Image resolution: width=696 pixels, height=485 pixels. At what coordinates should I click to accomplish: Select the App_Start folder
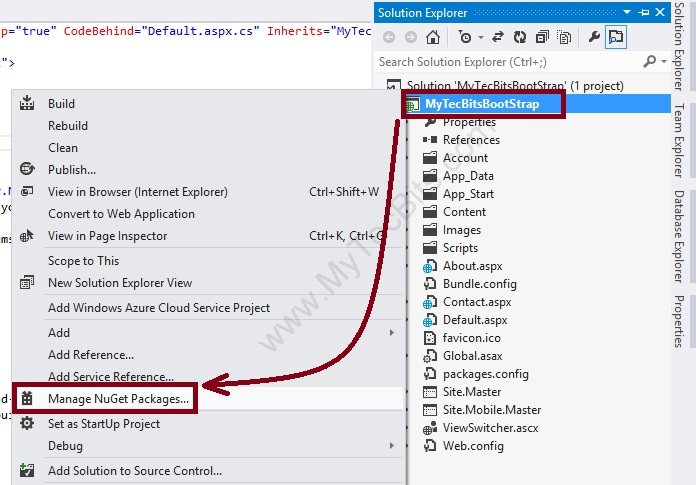[468, 194]
